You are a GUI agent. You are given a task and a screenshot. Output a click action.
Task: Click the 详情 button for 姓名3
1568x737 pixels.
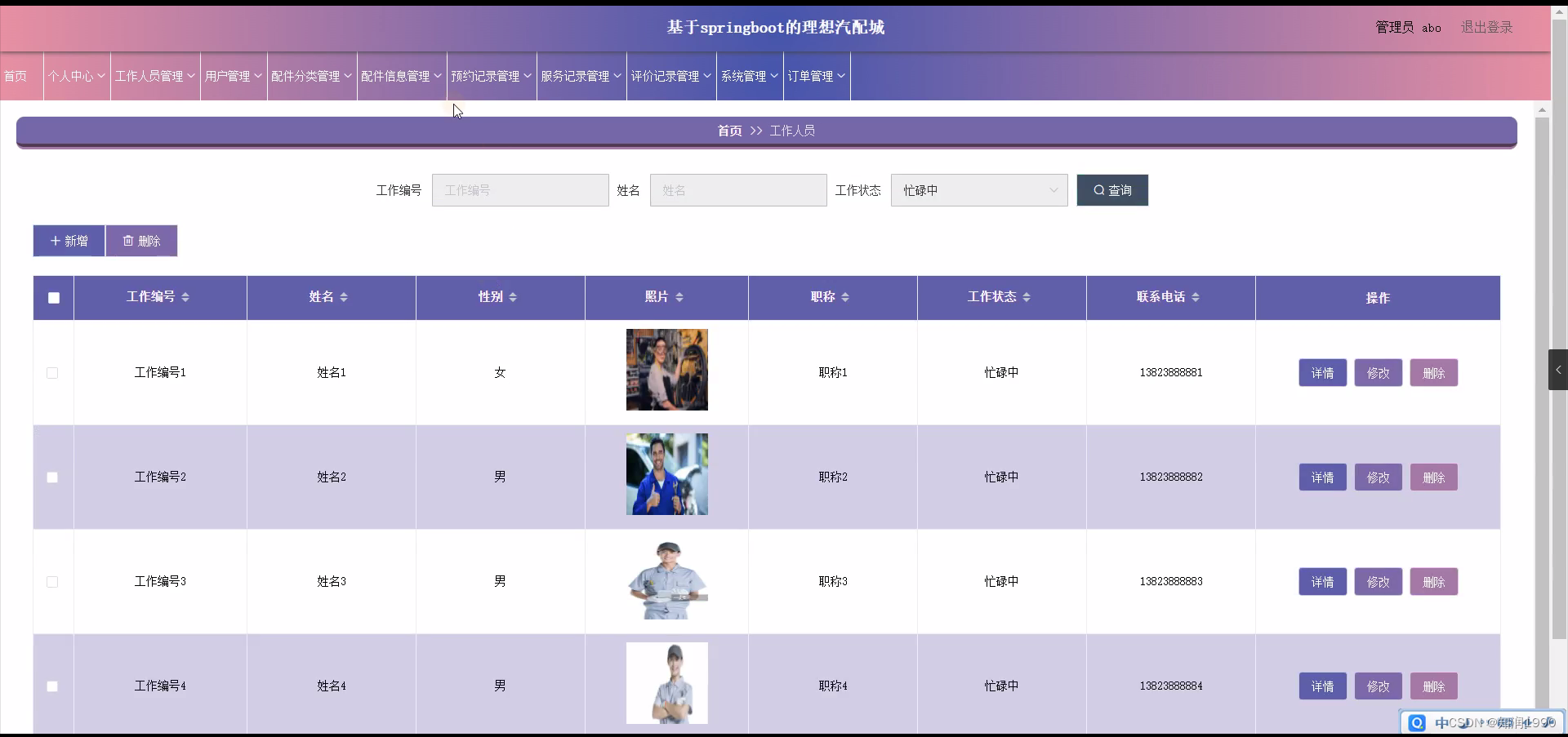(x=1322, y=581)
